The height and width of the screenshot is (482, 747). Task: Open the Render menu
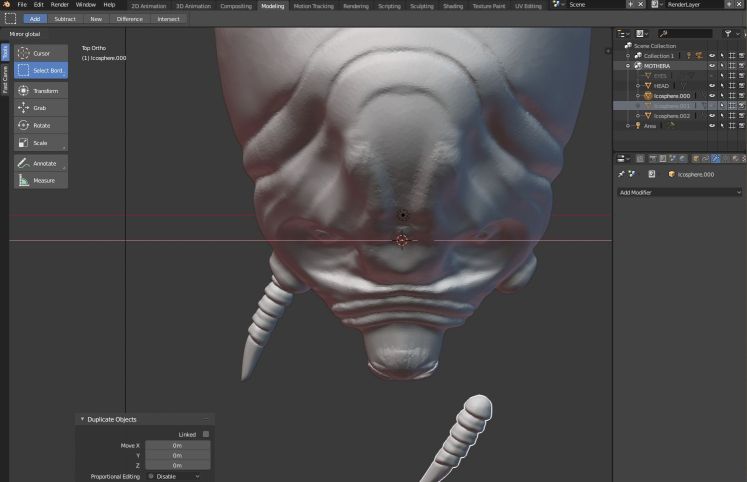(x=60, y=4)
